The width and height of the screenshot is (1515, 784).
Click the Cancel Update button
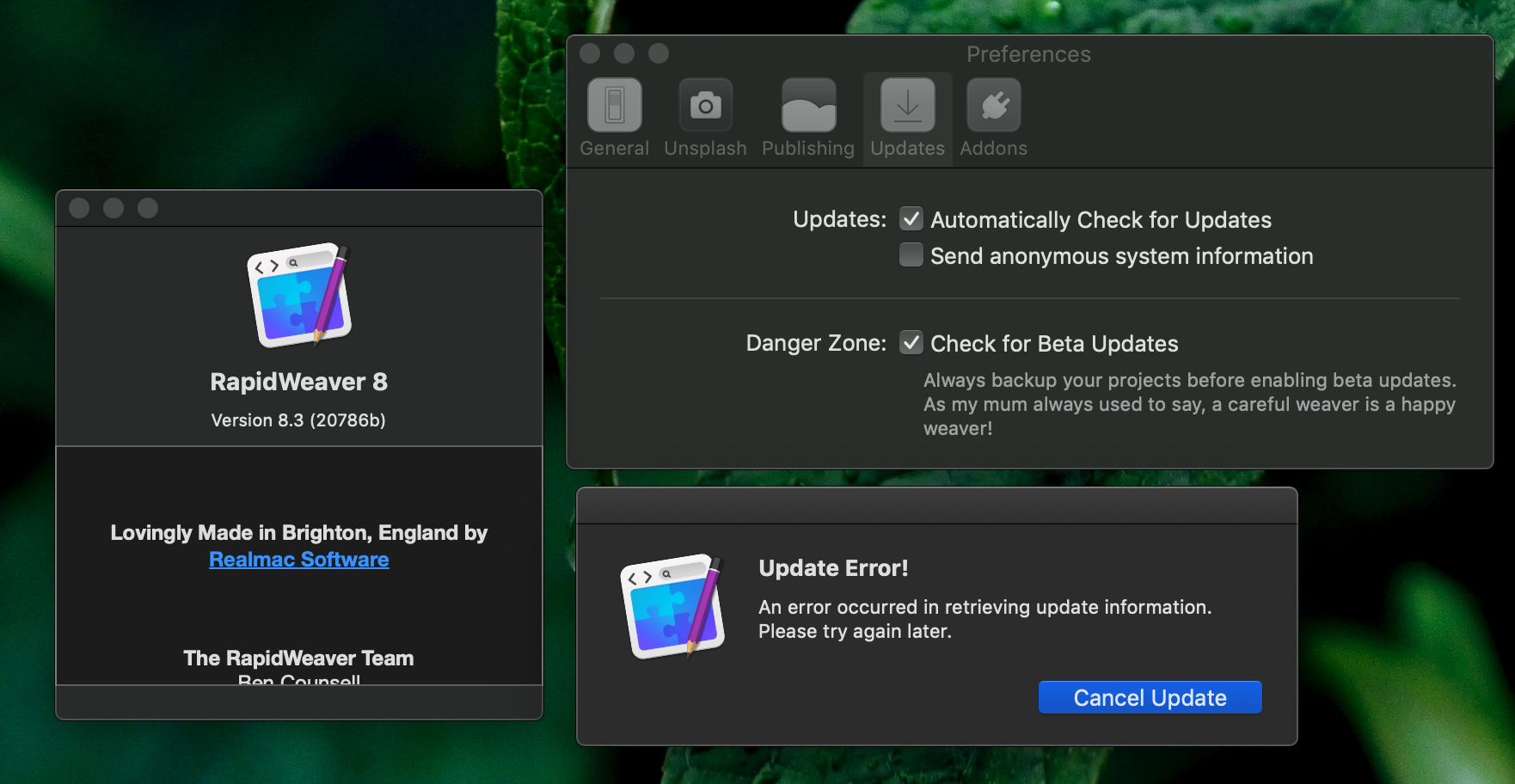pyautogui.click(x=1150, y=697)
